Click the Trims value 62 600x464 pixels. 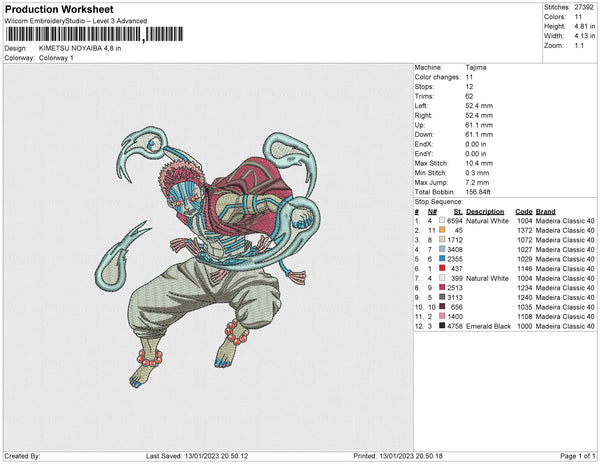(x=469, y=96)
